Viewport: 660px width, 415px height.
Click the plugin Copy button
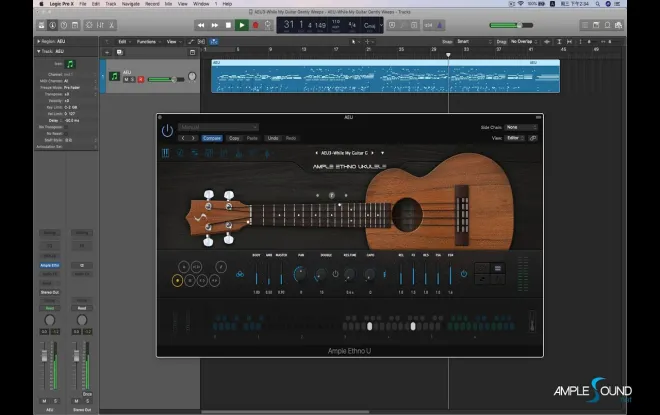point(234,138)
